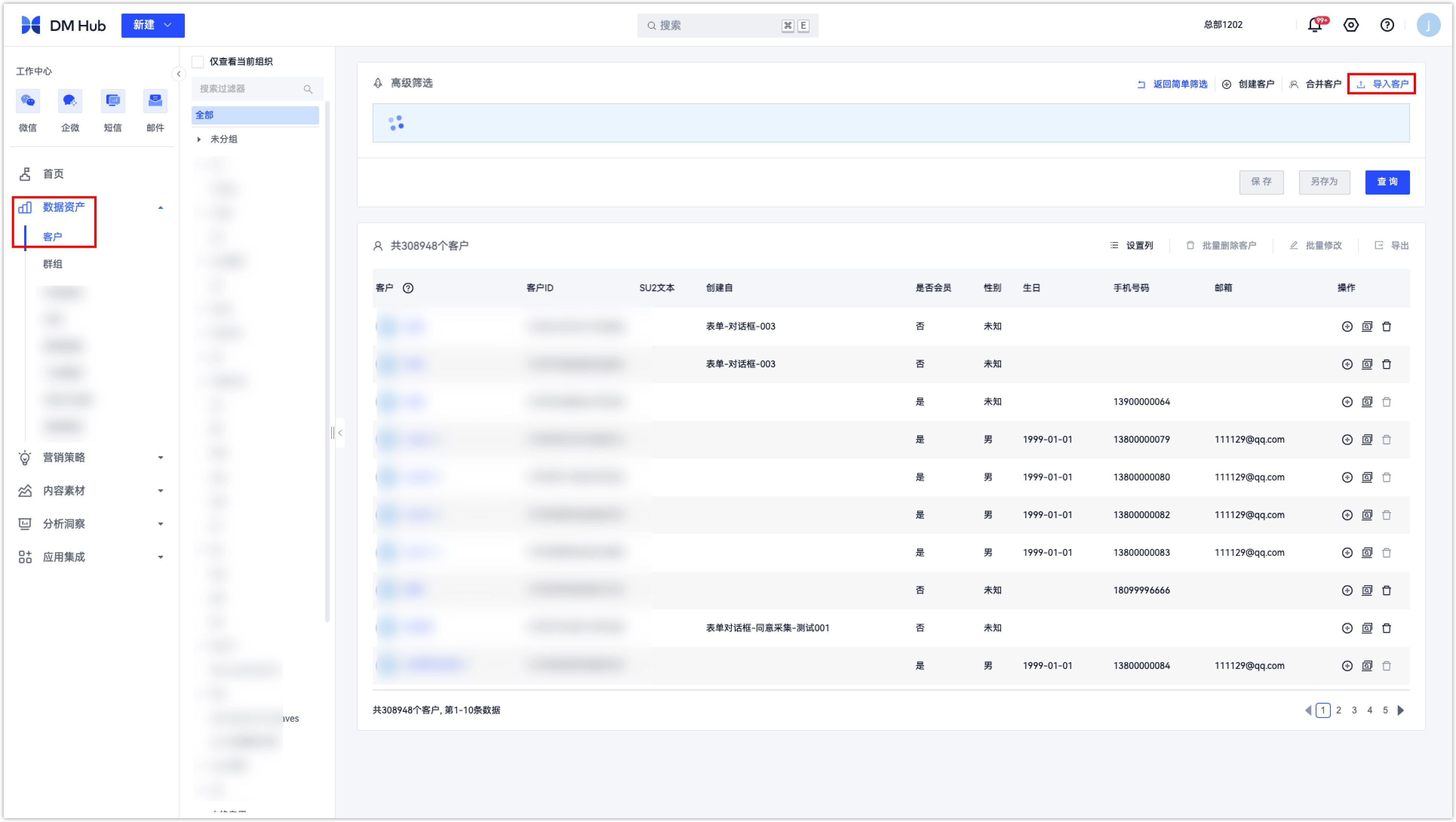Open the 邮件 email workspace icon
The width and height of the screenshot is (1456, 822).
(x=155, y=101)
